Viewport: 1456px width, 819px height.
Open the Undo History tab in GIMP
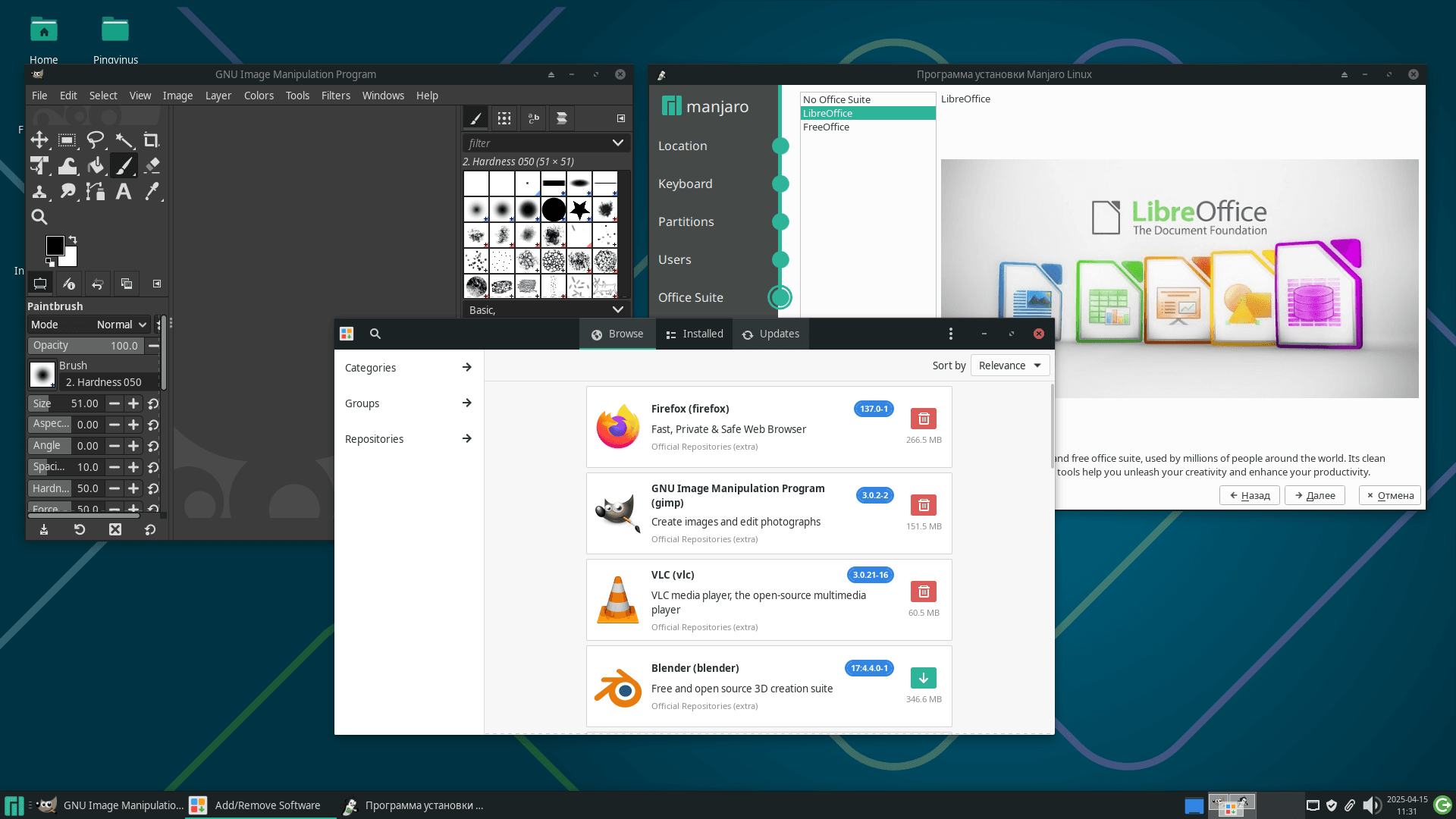tap(97, 284)
